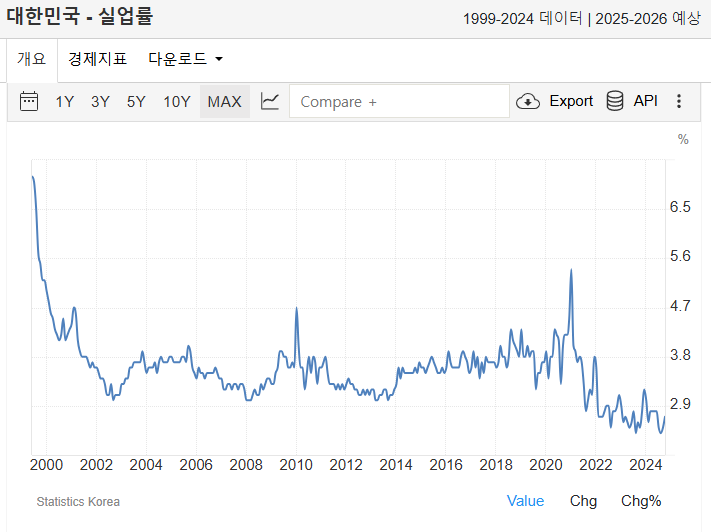Click the Export label
This screenshot has height=532, width=711.
571,101
